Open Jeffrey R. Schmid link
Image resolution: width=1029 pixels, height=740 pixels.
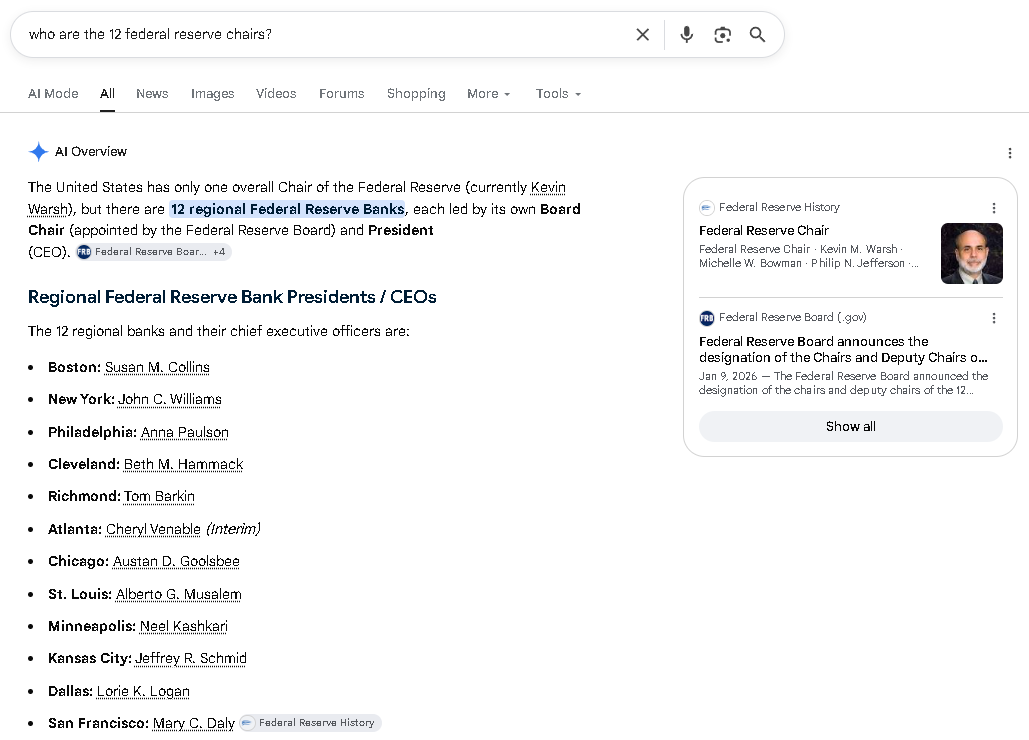[x=191, y=659]
